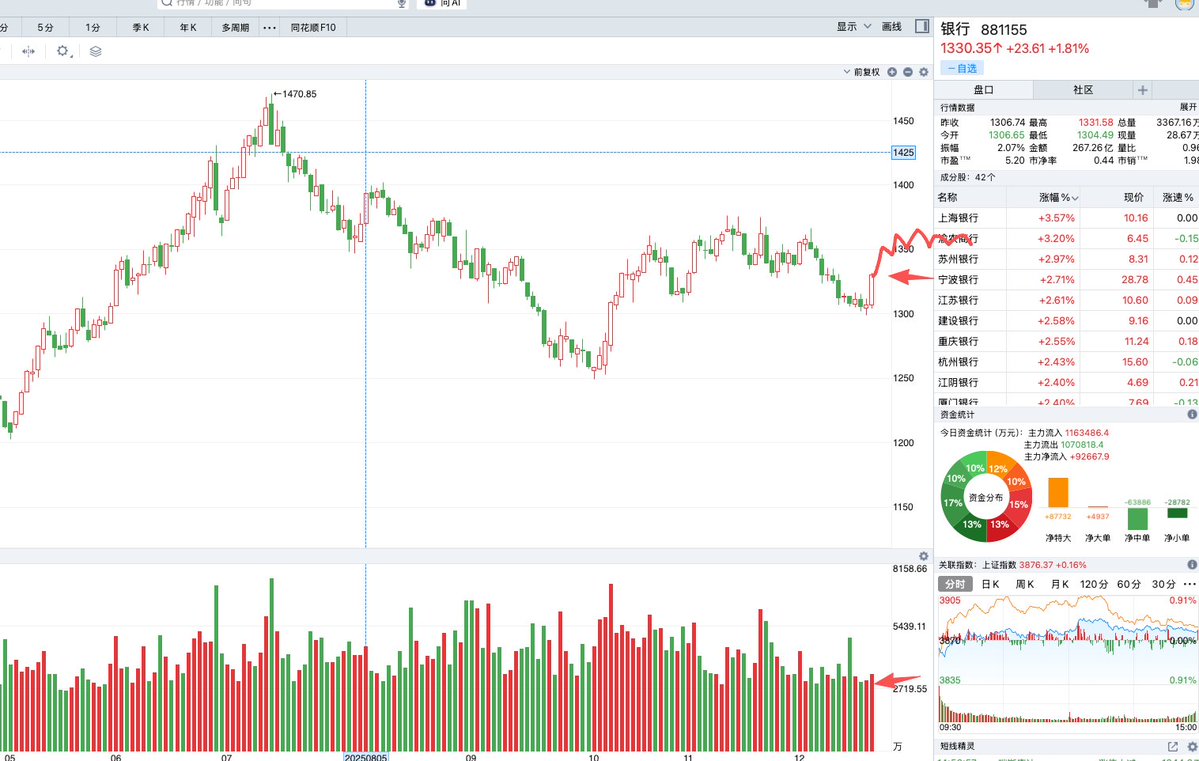The width and height of the screenshot is (1199, 761).
Task: Open main chart gear settings icon
Action: [924, 72]
